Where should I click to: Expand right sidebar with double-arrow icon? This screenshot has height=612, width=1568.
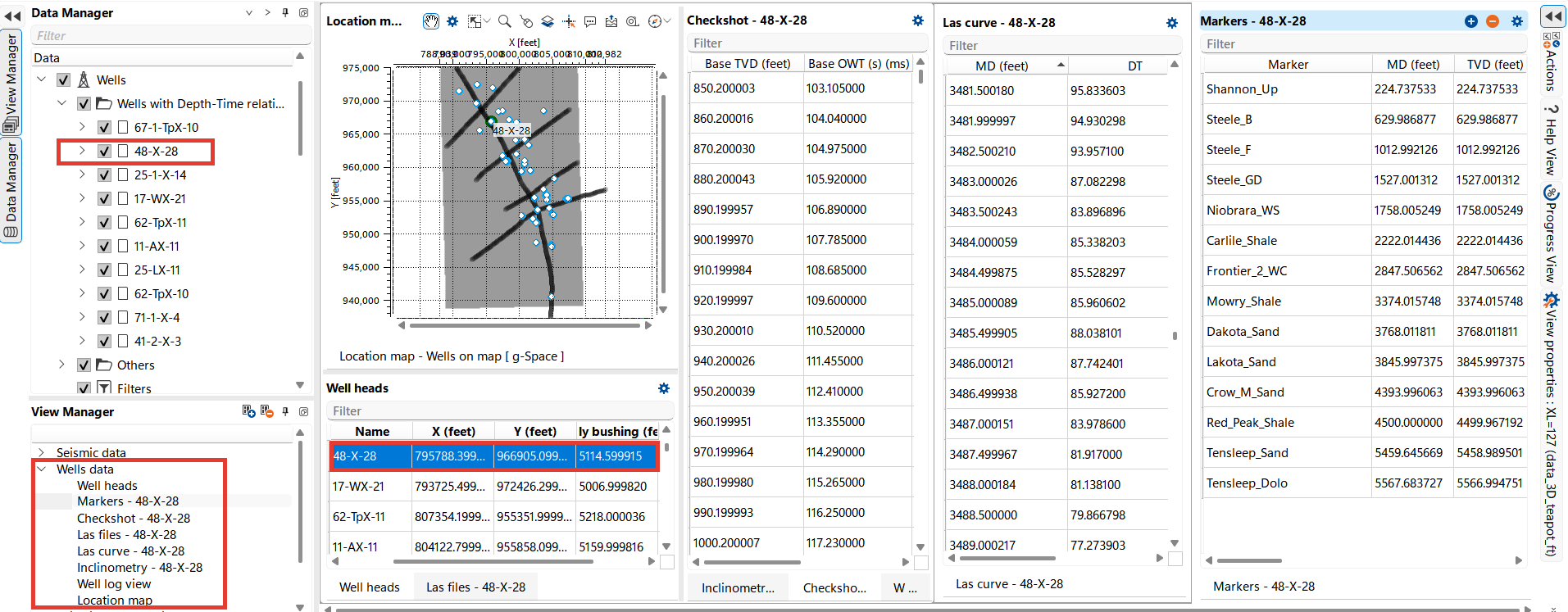(1552, 16)
